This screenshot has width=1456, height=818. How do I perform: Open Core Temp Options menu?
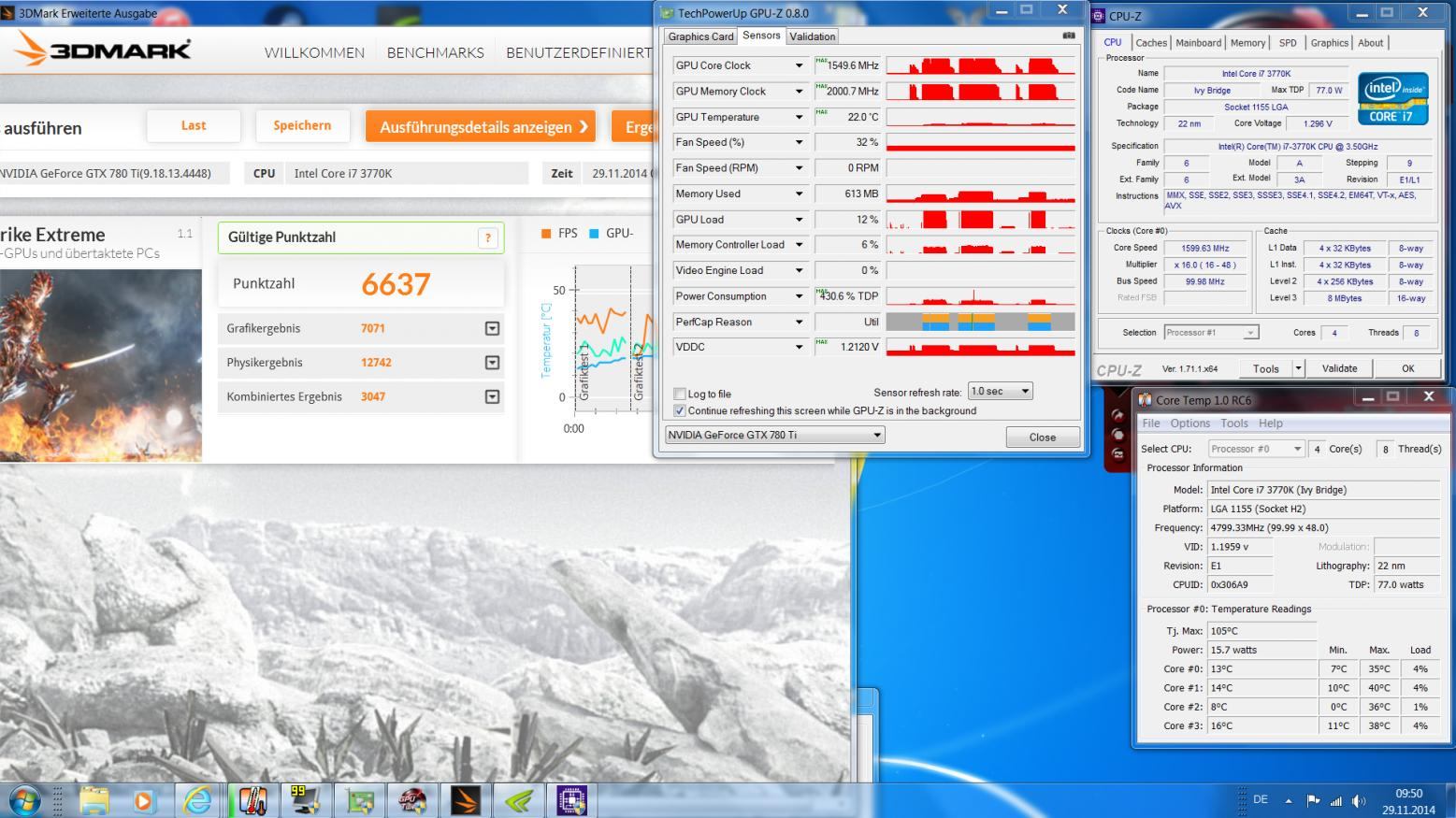pos(1189,423)
